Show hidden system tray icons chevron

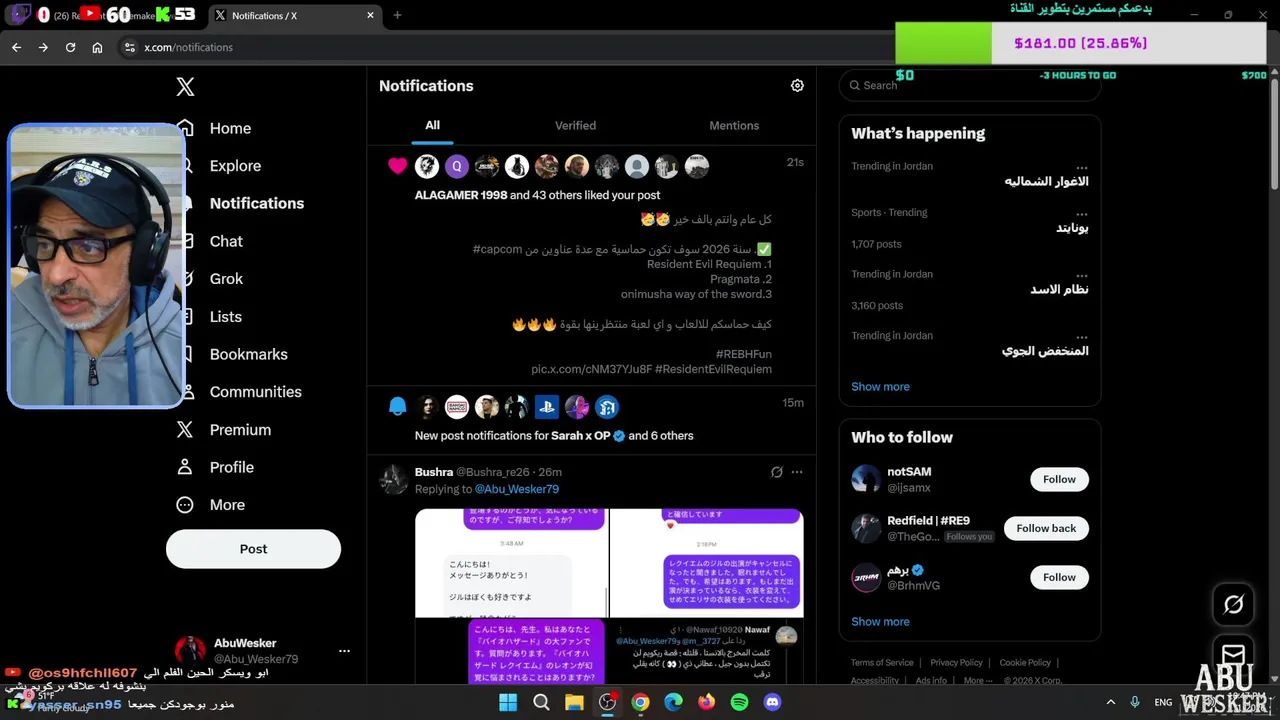1110,702
